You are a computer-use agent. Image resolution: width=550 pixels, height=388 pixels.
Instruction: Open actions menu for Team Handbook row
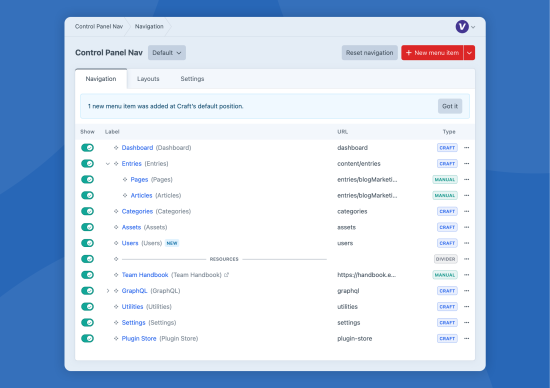pos(467,275)
